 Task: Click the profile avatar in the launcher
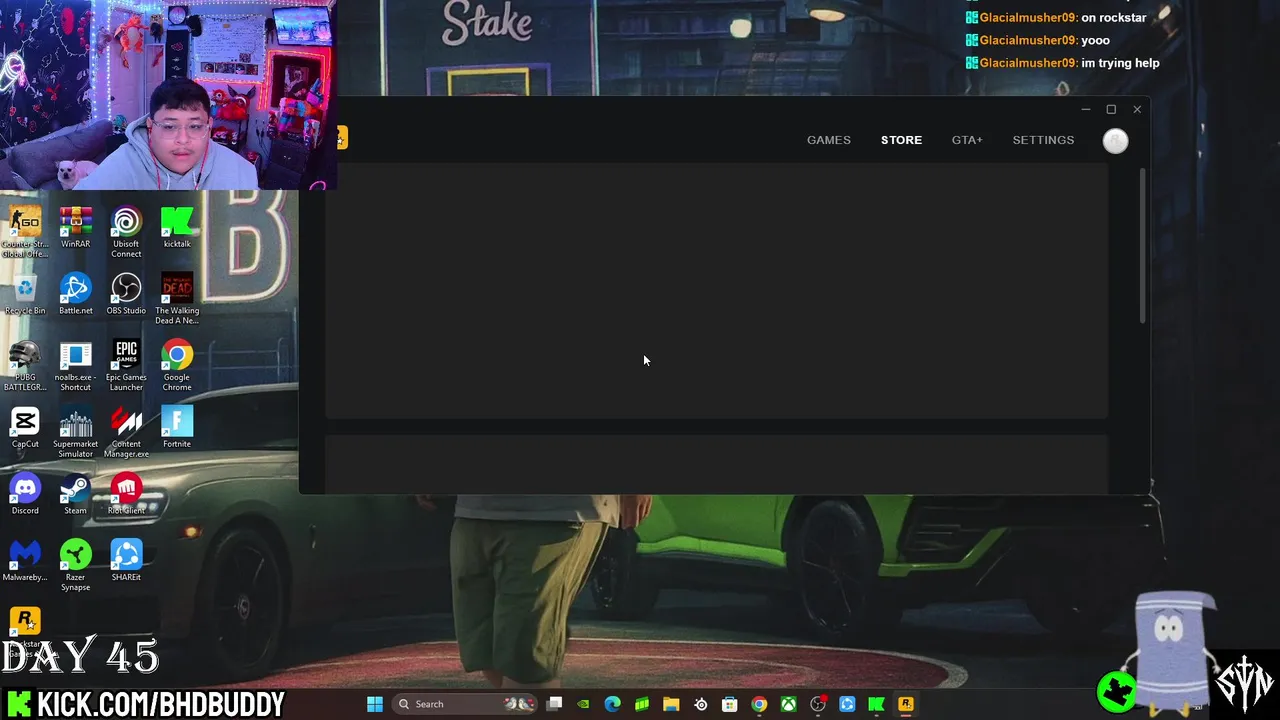click(1115, 141)
